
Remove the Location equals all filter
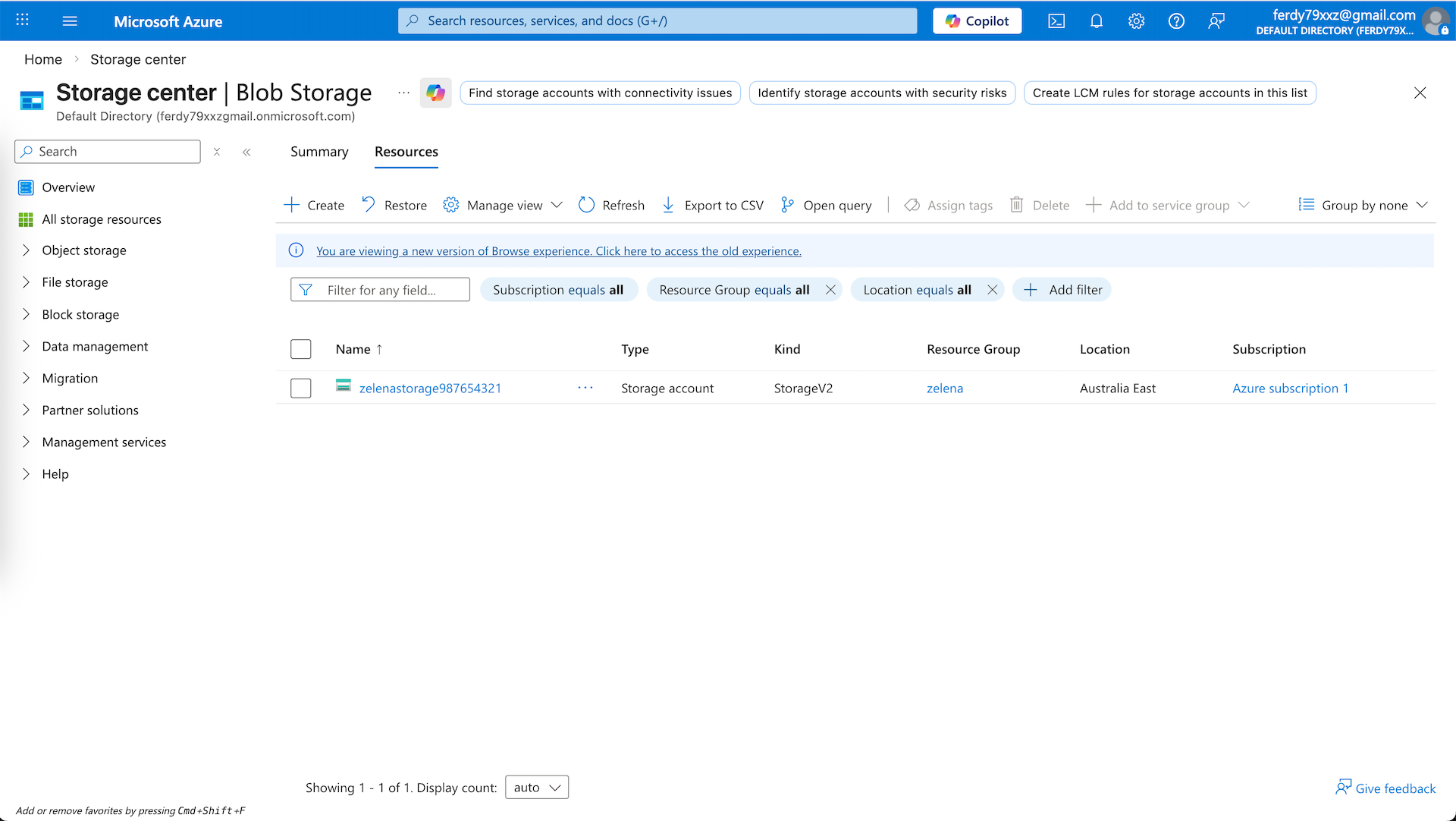point(992,290)
